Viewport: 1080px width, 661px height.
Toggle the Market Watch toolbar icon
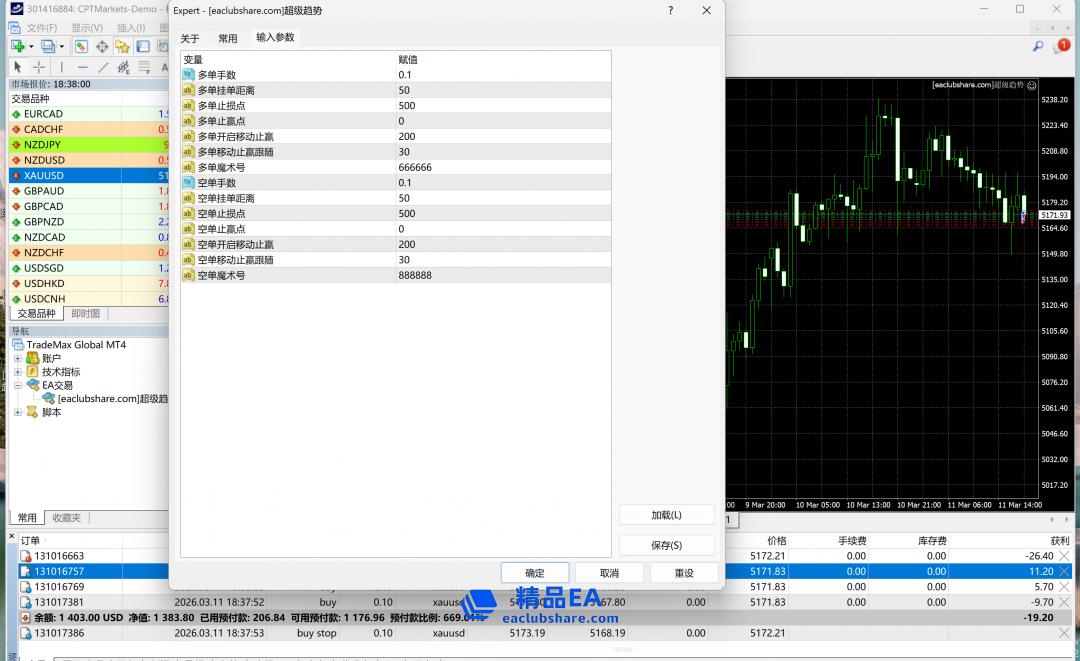[x=82, y=46]
